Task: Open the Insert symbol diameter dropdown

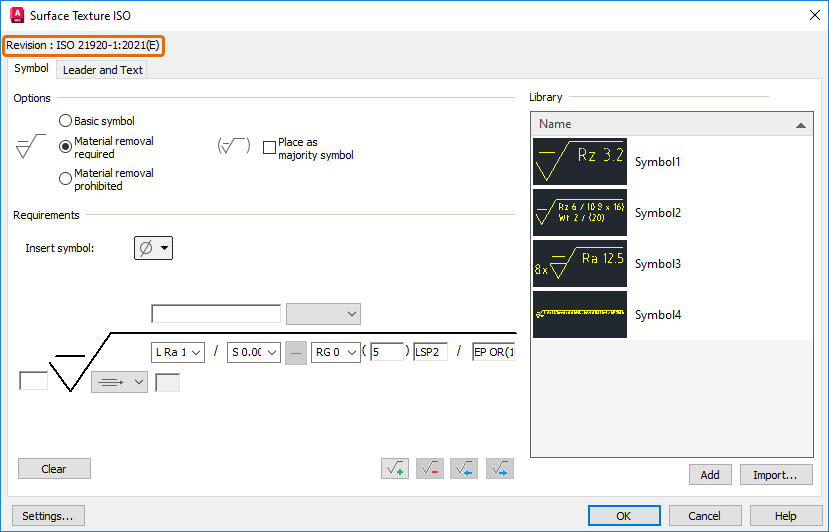Action: 153,248
